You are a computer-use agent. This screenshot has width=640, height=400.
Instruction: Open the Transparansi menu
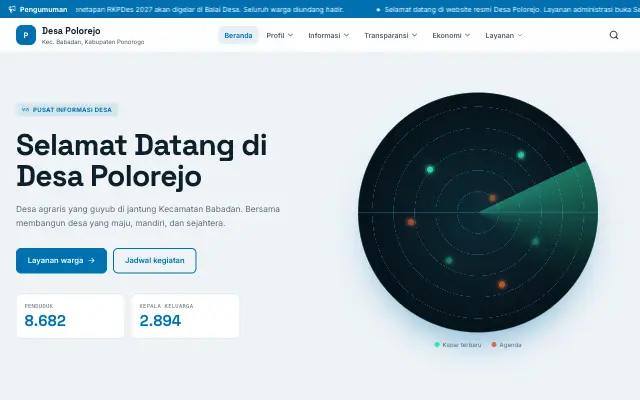click(391, 35)
